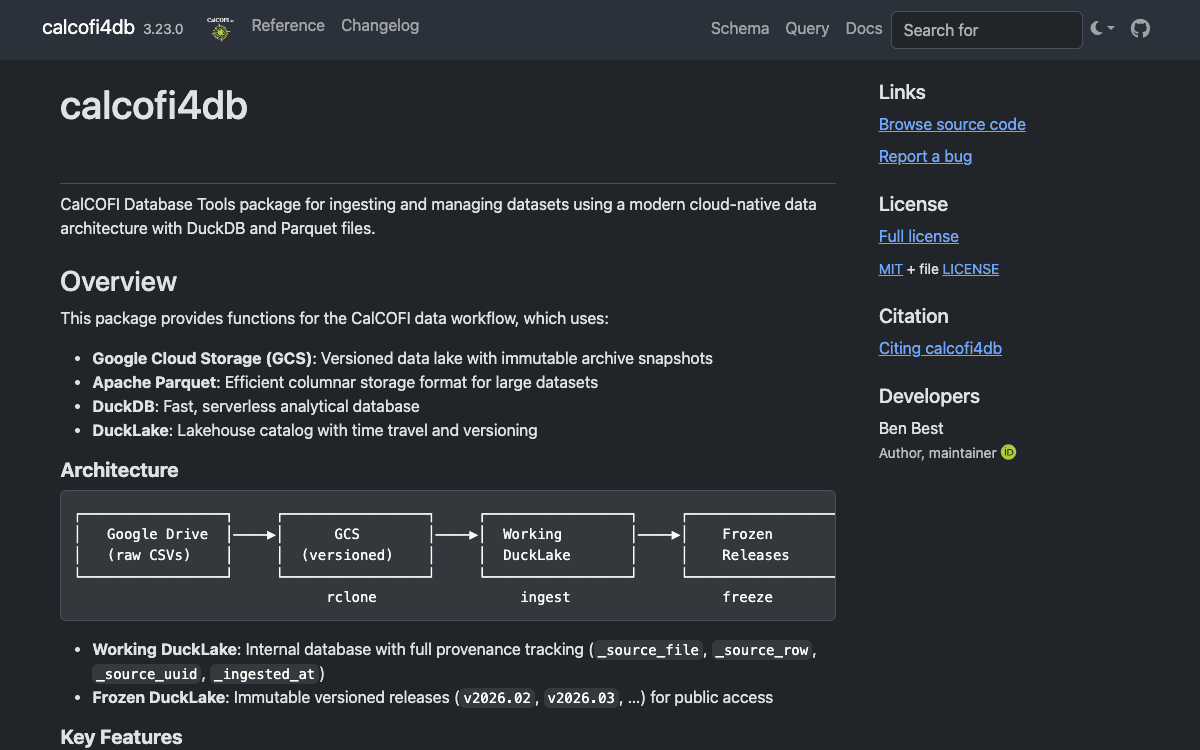Click the Ben Best developer name
Screen dimensions: 1200x750
tap(911, 428)
